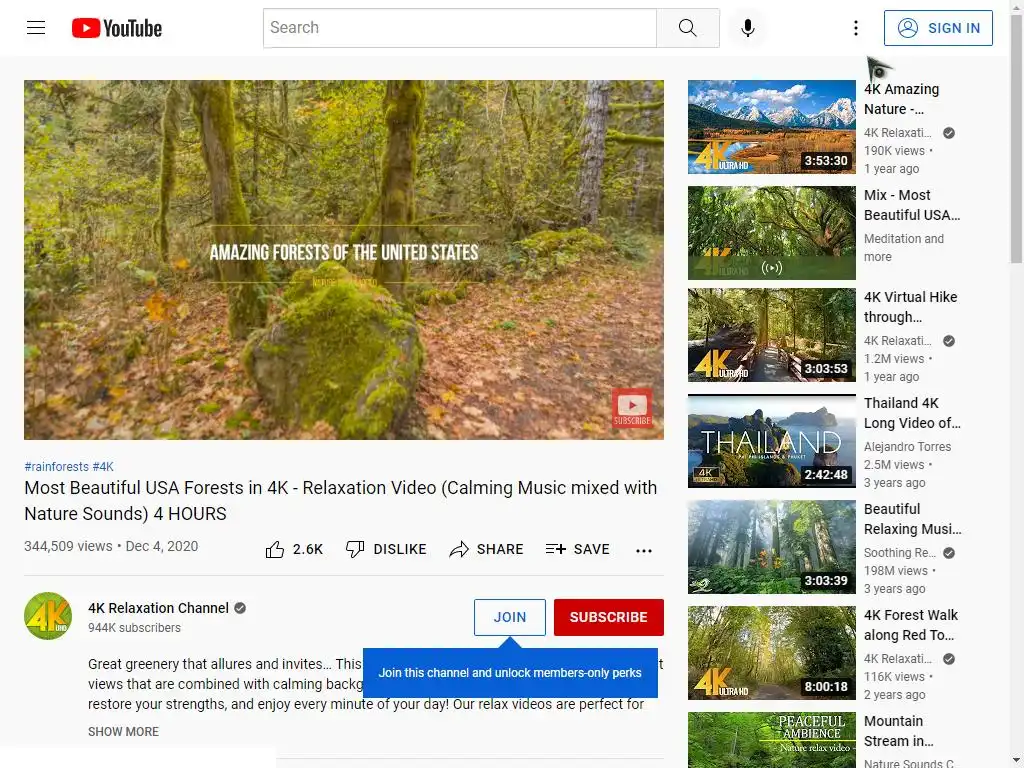Open SHARE options for the video
The height and width of the screenshot is (768, 1024).
click(x=487, y=549)
